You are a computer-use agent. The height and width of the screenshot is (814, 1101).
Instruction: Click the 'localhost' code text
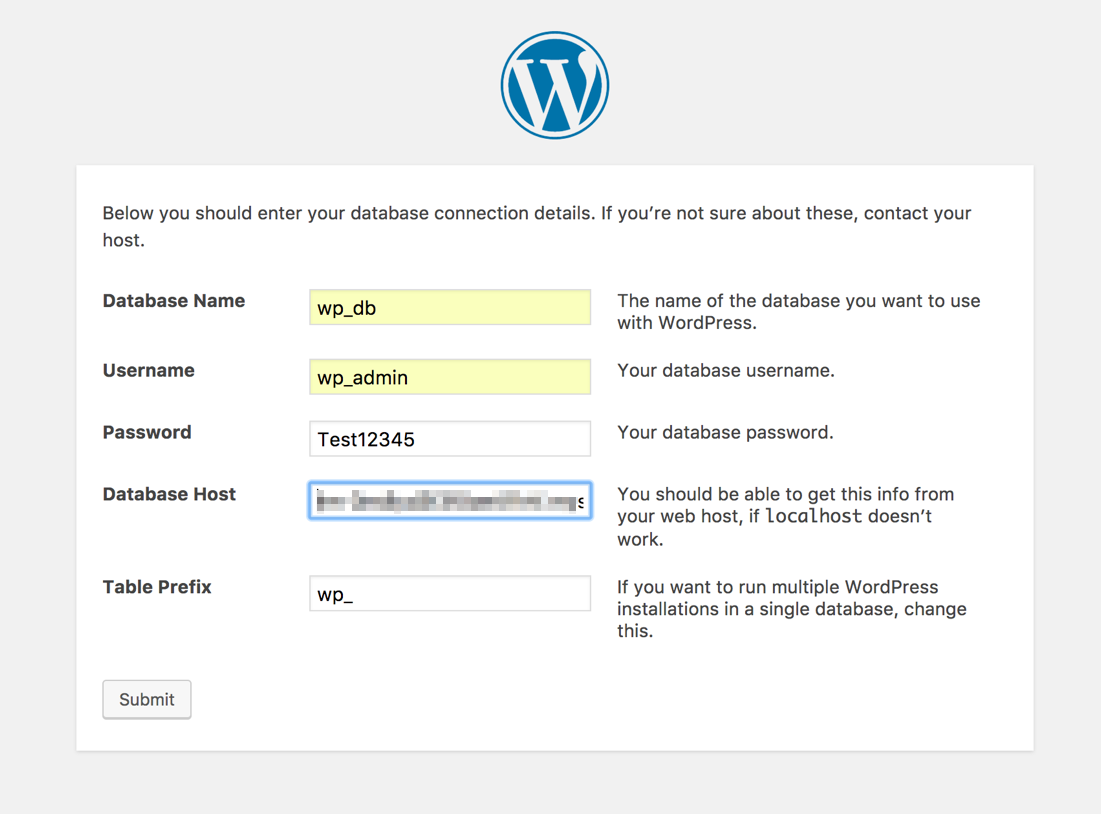tap(813, 516)
